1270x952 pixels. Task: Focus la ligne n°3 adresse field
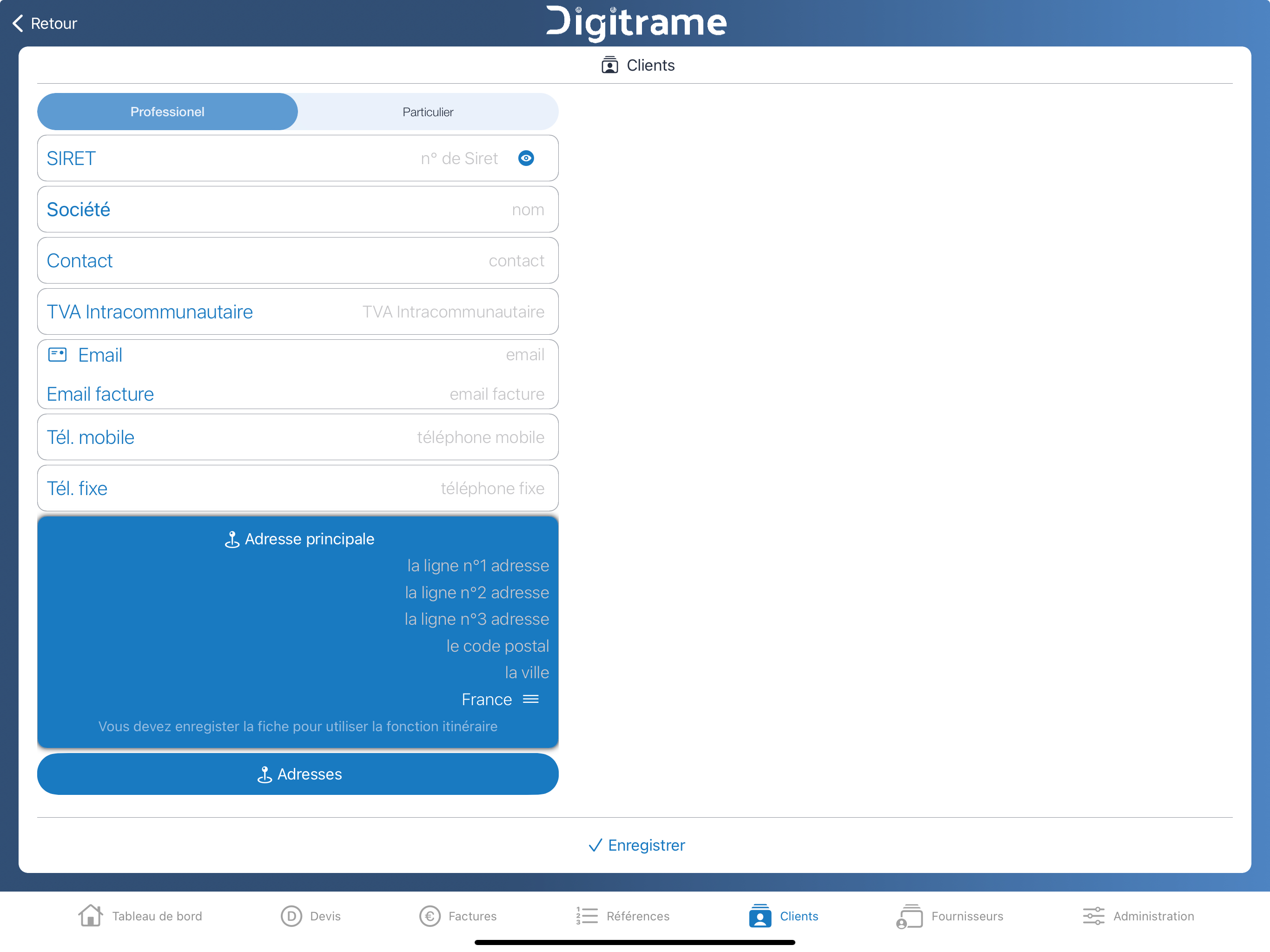pos(476,619)
